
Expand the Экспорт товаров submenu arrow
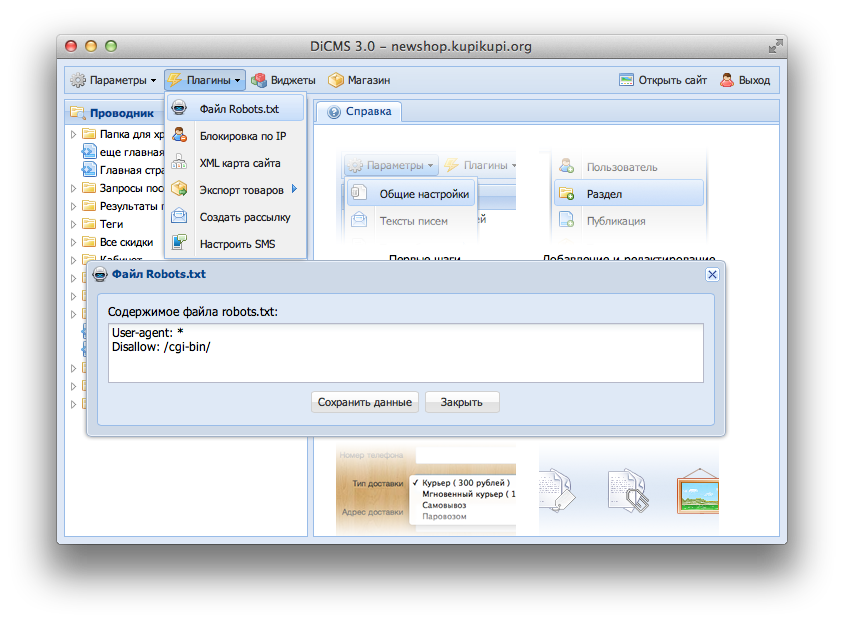(x=294, y=188)
